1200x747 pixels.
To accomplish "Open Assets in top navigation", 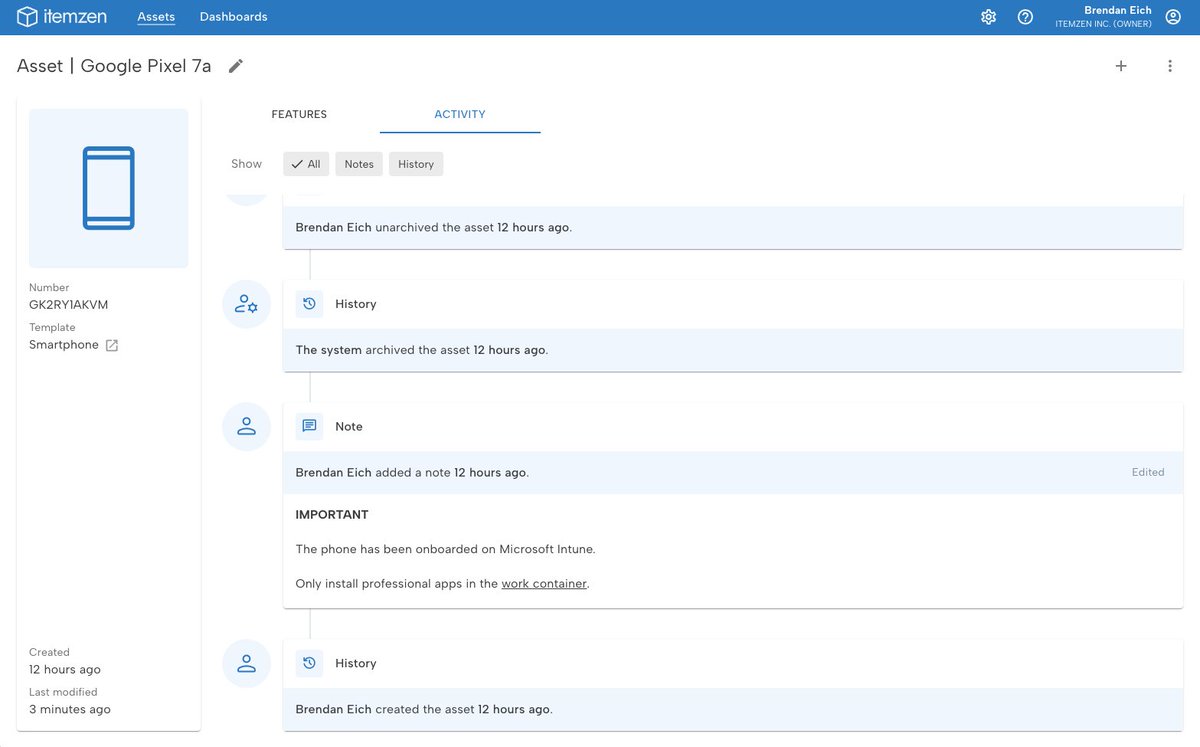I will [x=156, y=17].
